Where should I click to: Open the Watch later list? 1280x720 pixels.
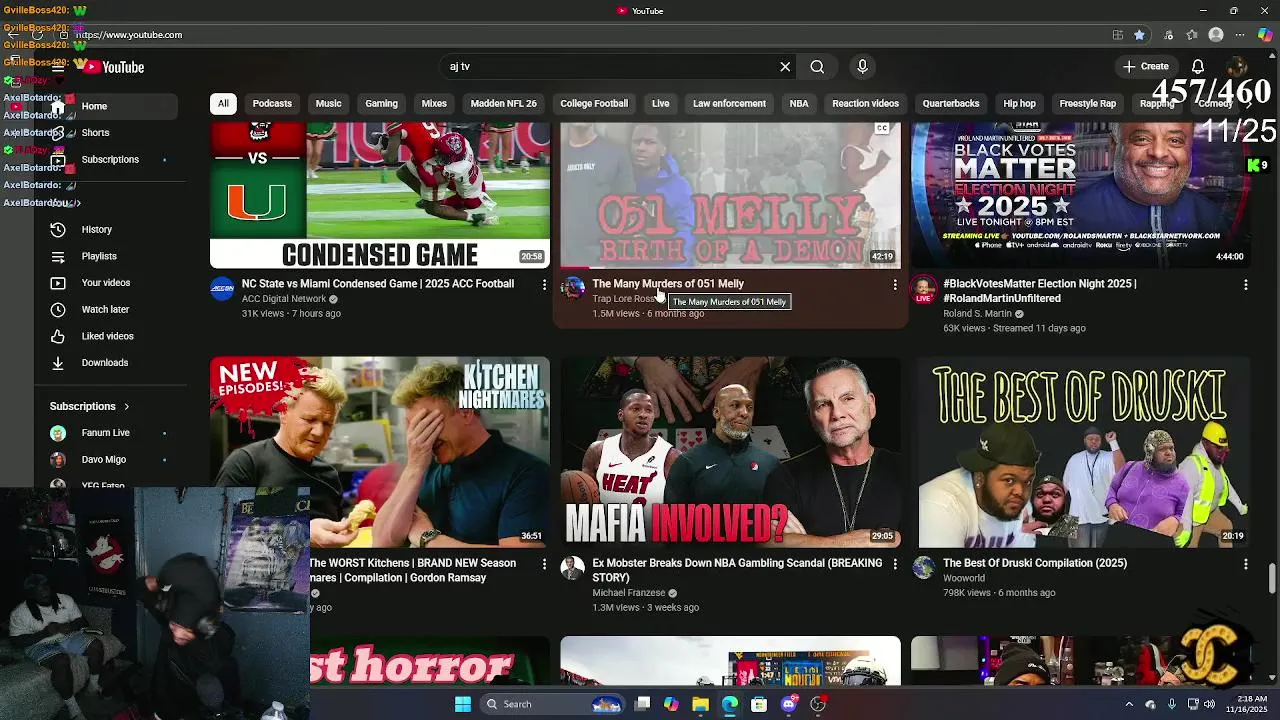tap(105, 310)
